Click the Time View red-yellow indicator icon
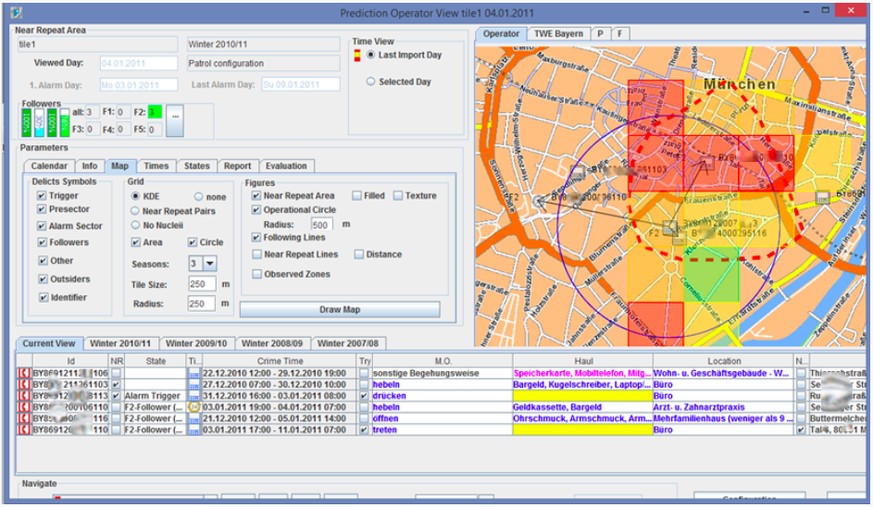This screenshot has height=507, width=873. point(357,55)
